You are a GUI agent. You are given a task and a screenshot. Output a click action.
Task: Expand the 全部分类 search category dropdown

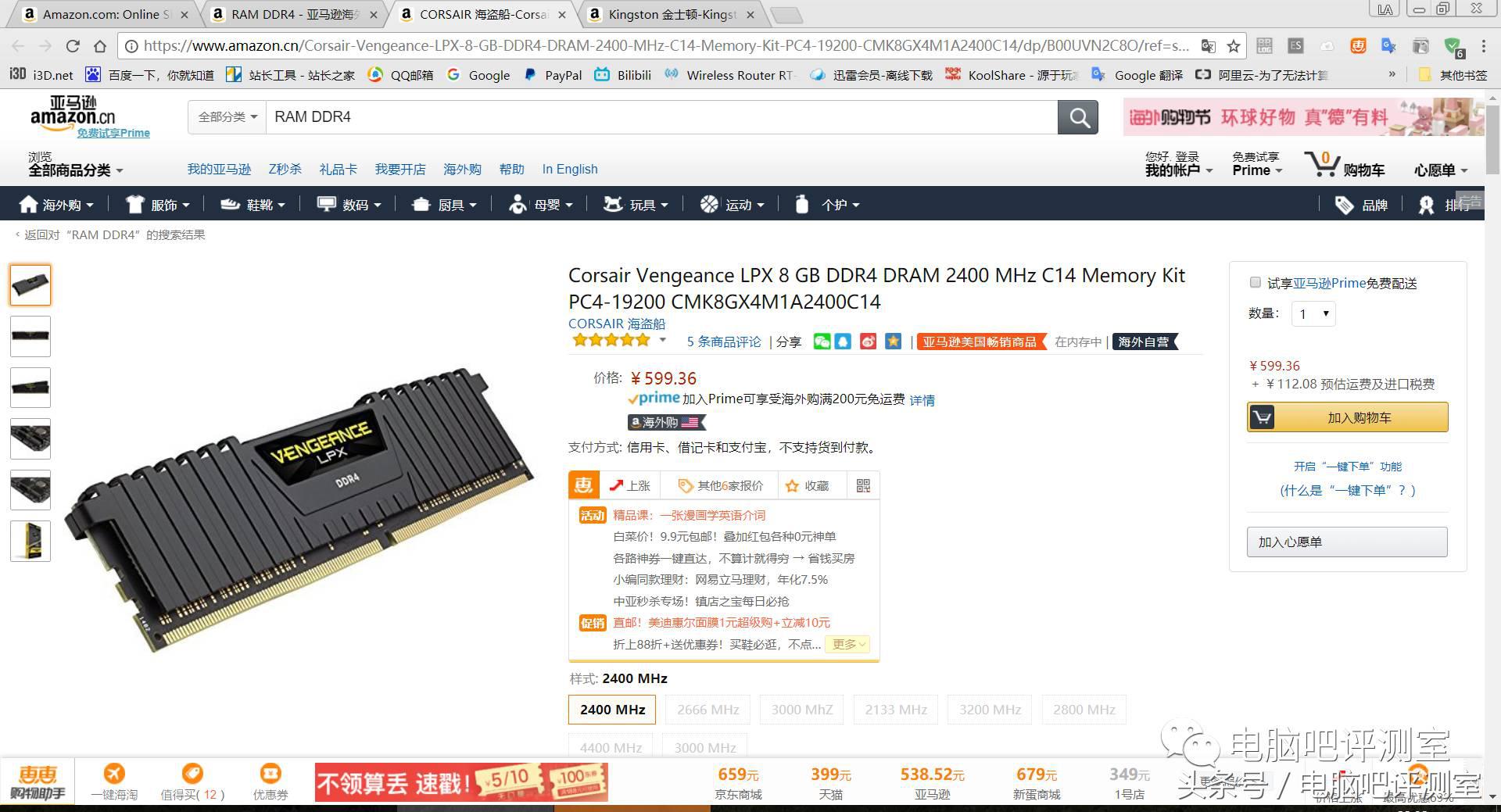tap(227, 117)
